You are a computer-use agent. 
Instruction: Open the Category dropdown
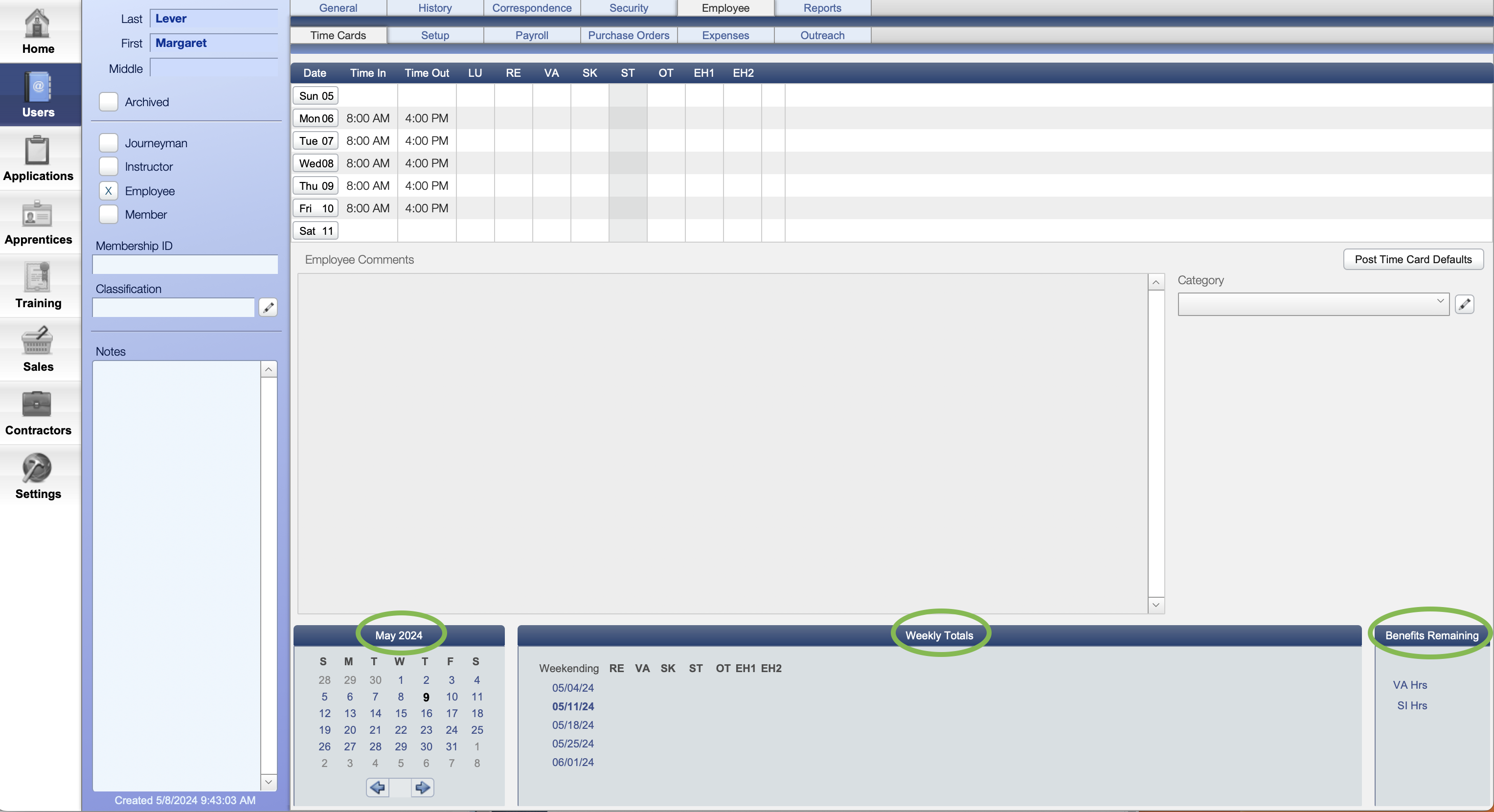[1313, 304]
